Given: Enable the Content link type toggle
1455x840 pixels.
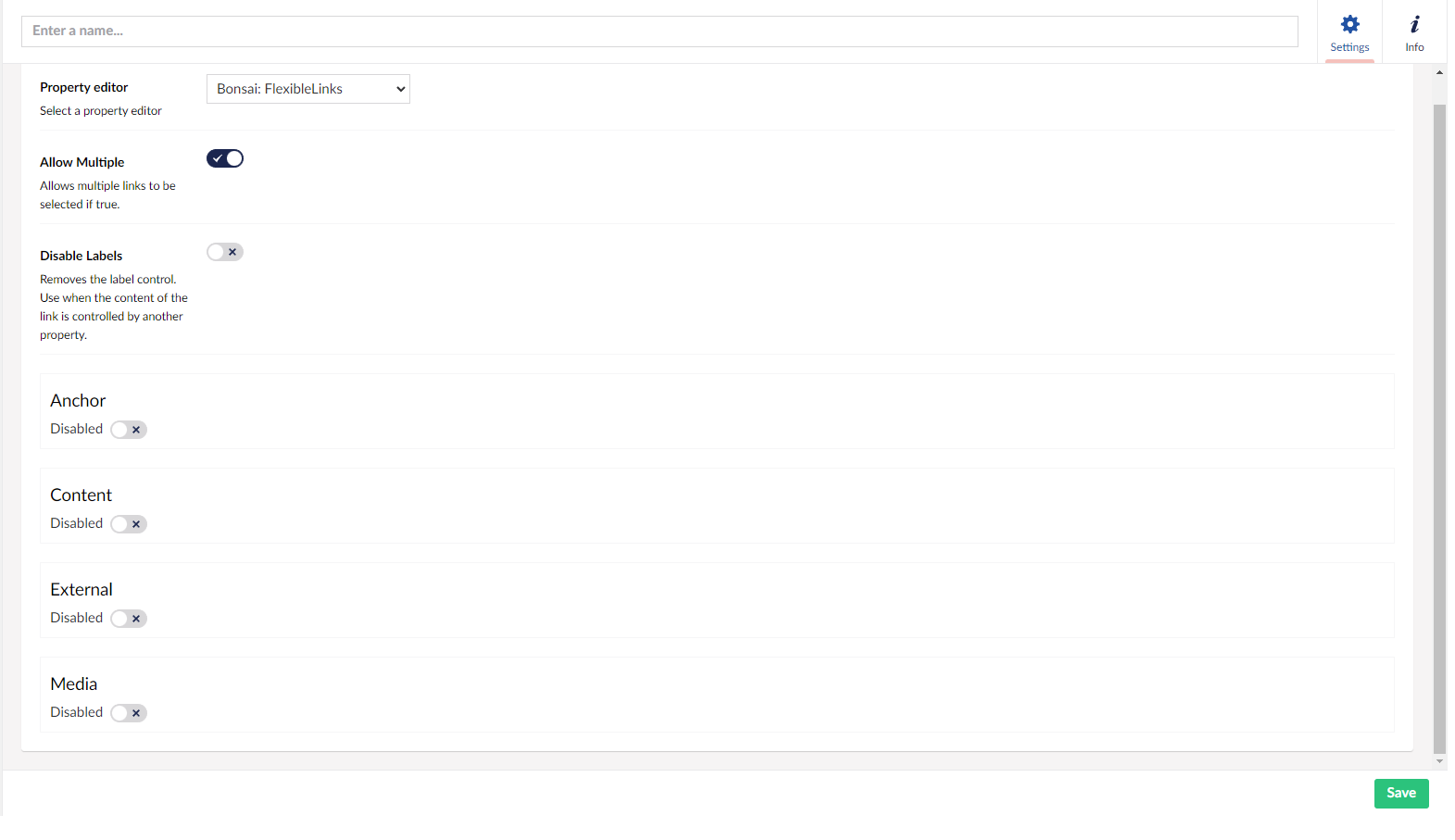Looking at the screenshot, I should pos(129,524).
